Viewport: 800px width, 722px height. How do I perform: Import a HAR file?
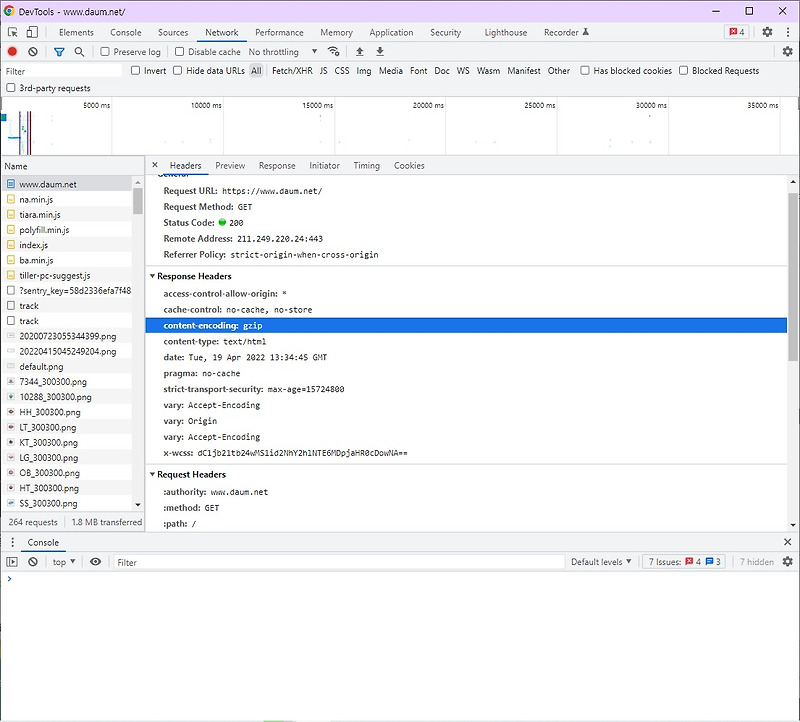click(360, 50)
